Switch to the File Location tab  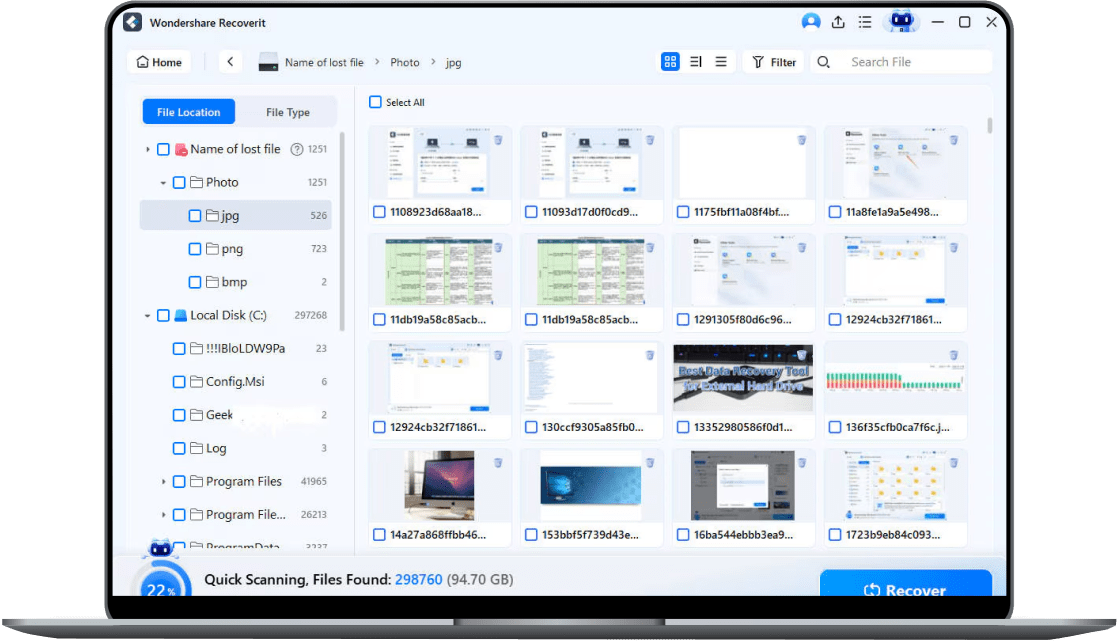tap(189, 112)
